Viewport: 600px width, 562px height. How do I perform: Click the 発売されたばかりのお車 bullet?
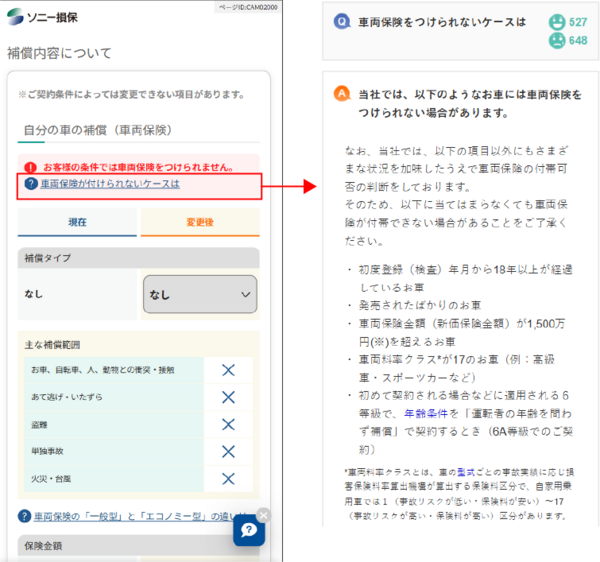(420, 305)
